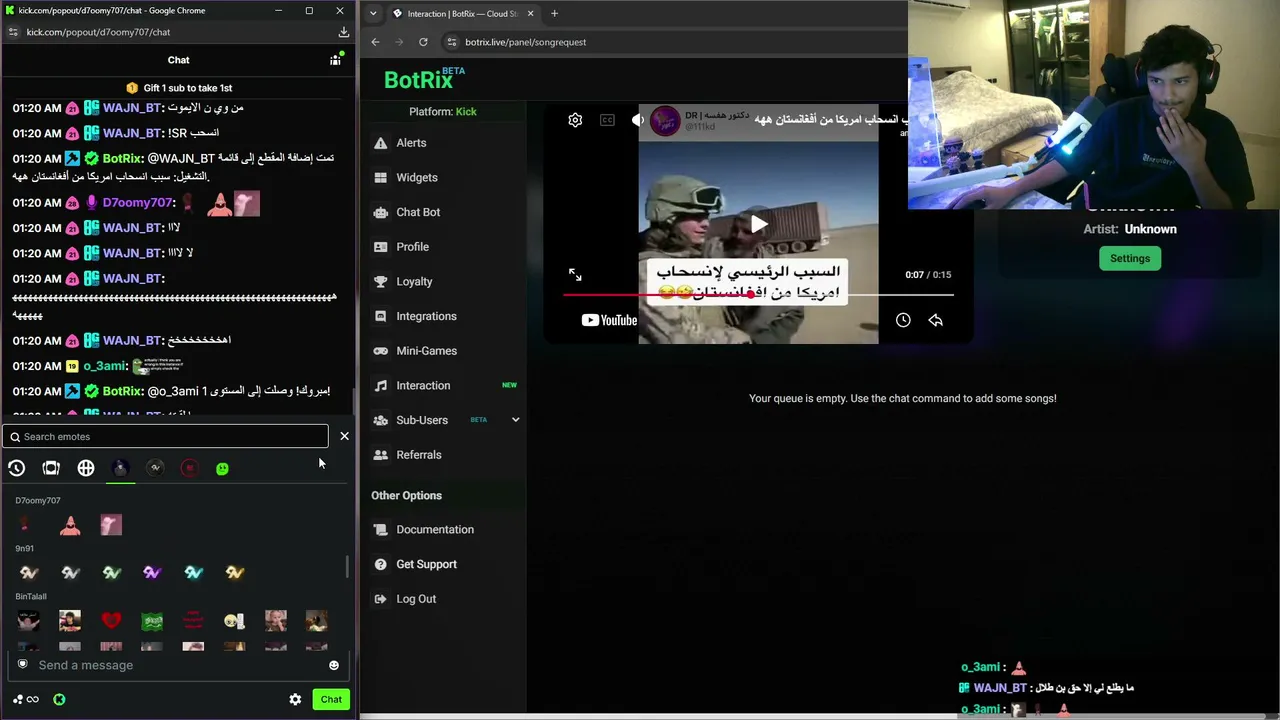The height and width of the screenshot is (720, 1280).
Task: Click o_3ami username in chat
Action: (x=105, y=367)
